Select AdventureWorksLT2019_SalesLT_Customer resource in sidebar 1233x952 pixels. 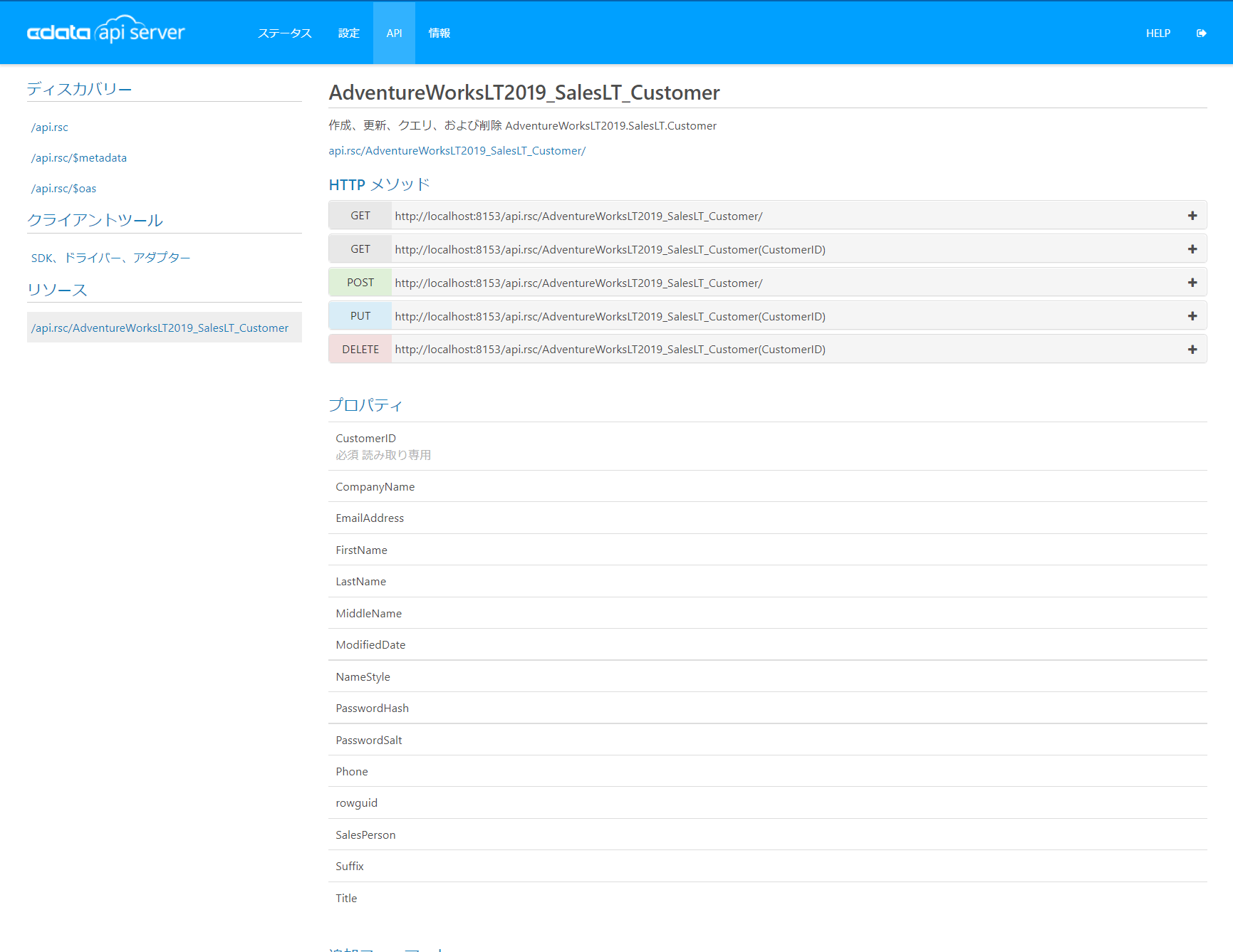165,328
